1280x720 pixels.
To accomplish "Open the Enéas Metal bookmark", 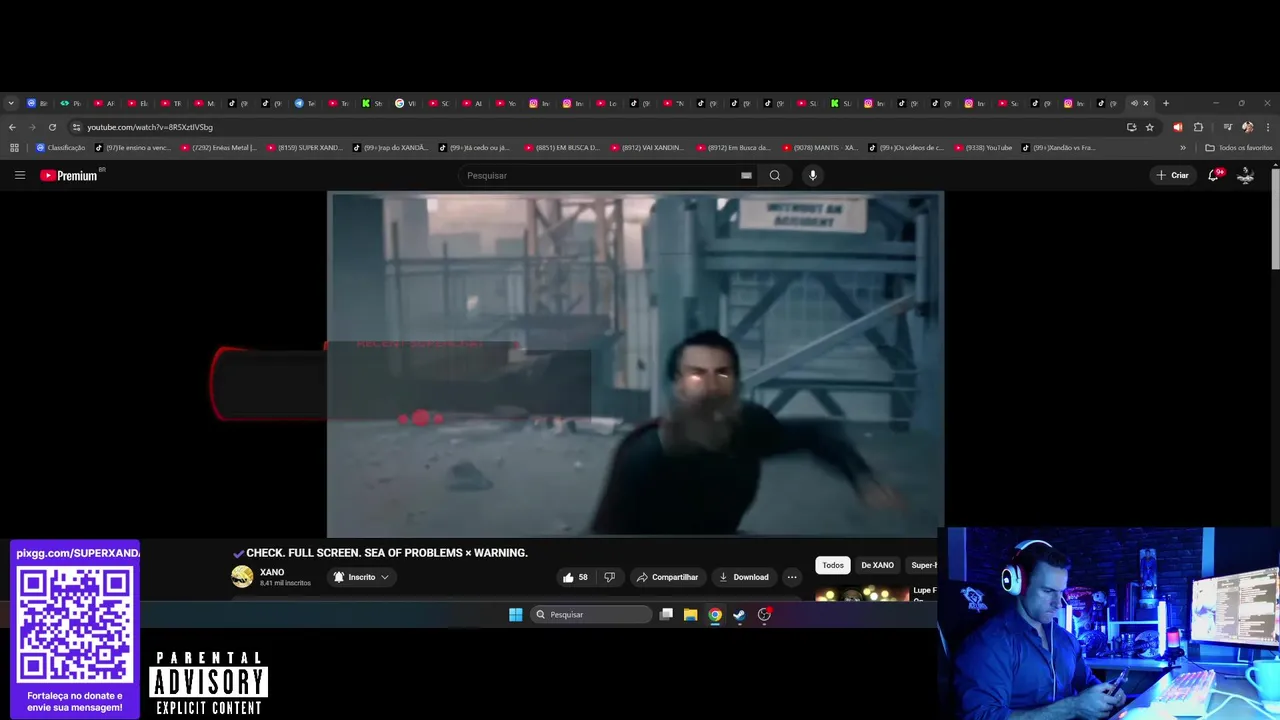I will 219,148.
